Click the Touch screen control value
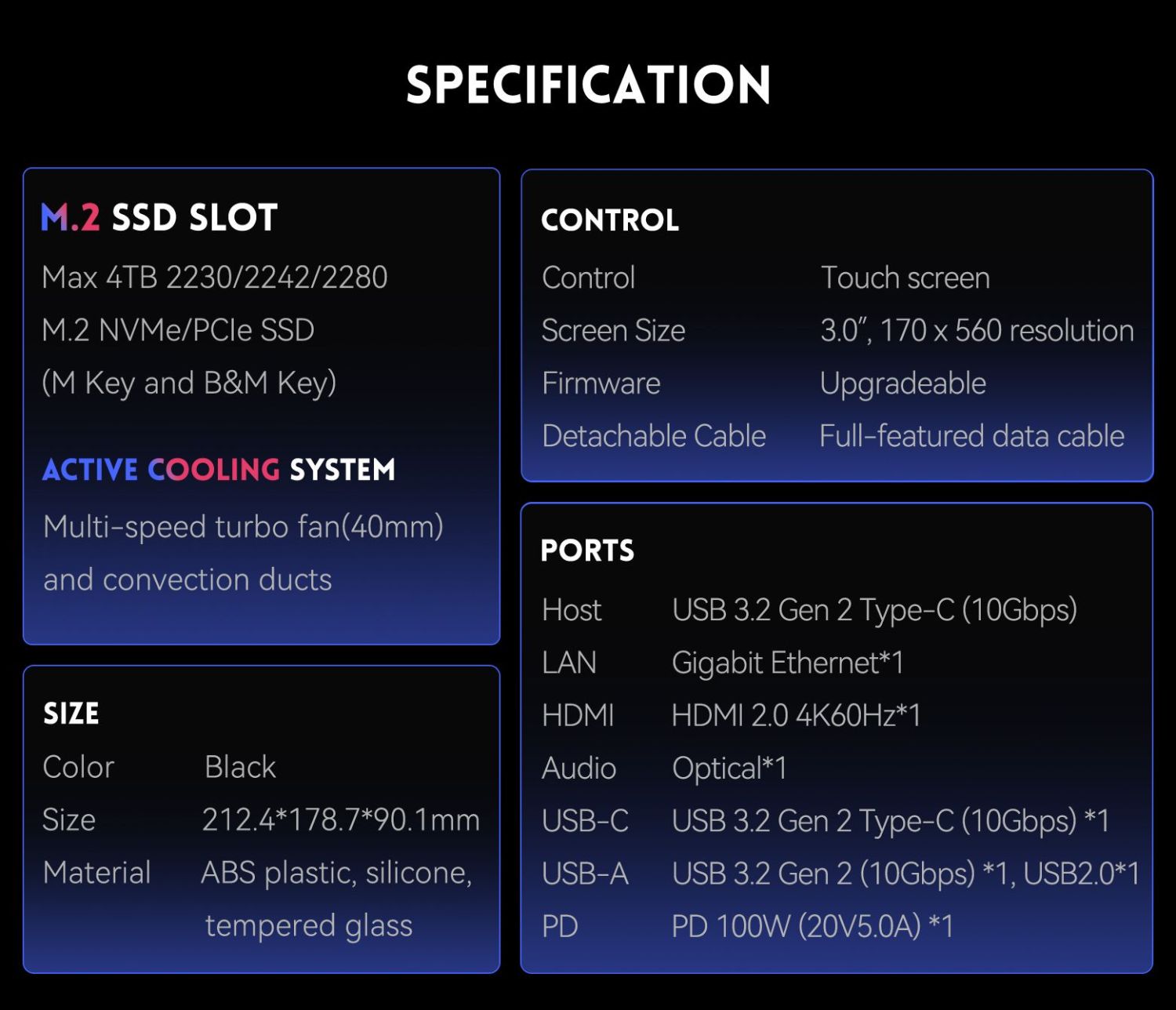1176x1010 pixels. click(906, 278)
